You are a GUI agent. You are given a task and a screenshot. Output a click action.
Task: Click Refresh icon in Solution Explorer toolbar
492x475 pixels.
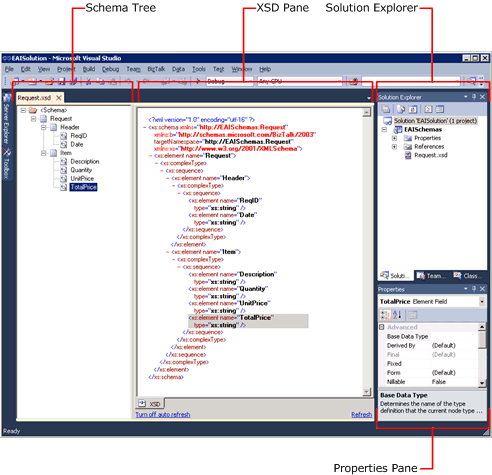point(413,109)
